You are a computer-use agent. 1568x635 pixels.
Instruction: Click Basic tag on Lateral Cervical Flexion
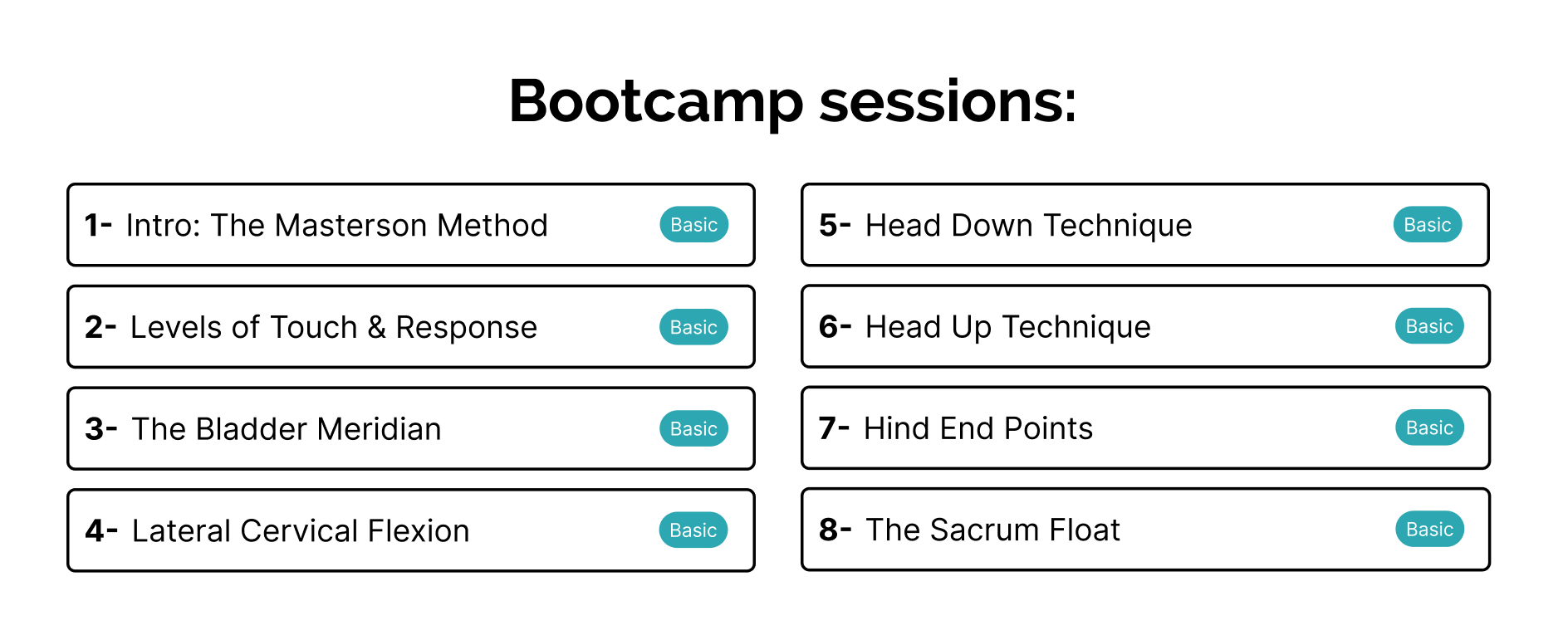693,530
